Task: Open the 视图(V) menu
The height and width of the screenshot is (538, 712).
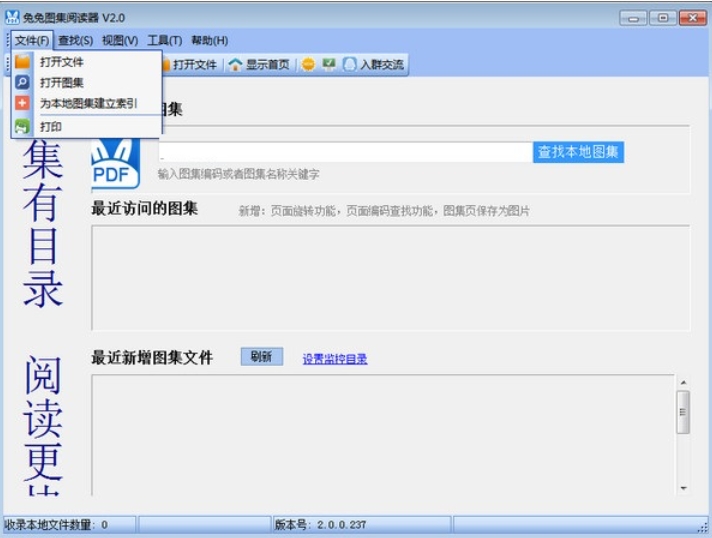Action: (x=120, y=40)
